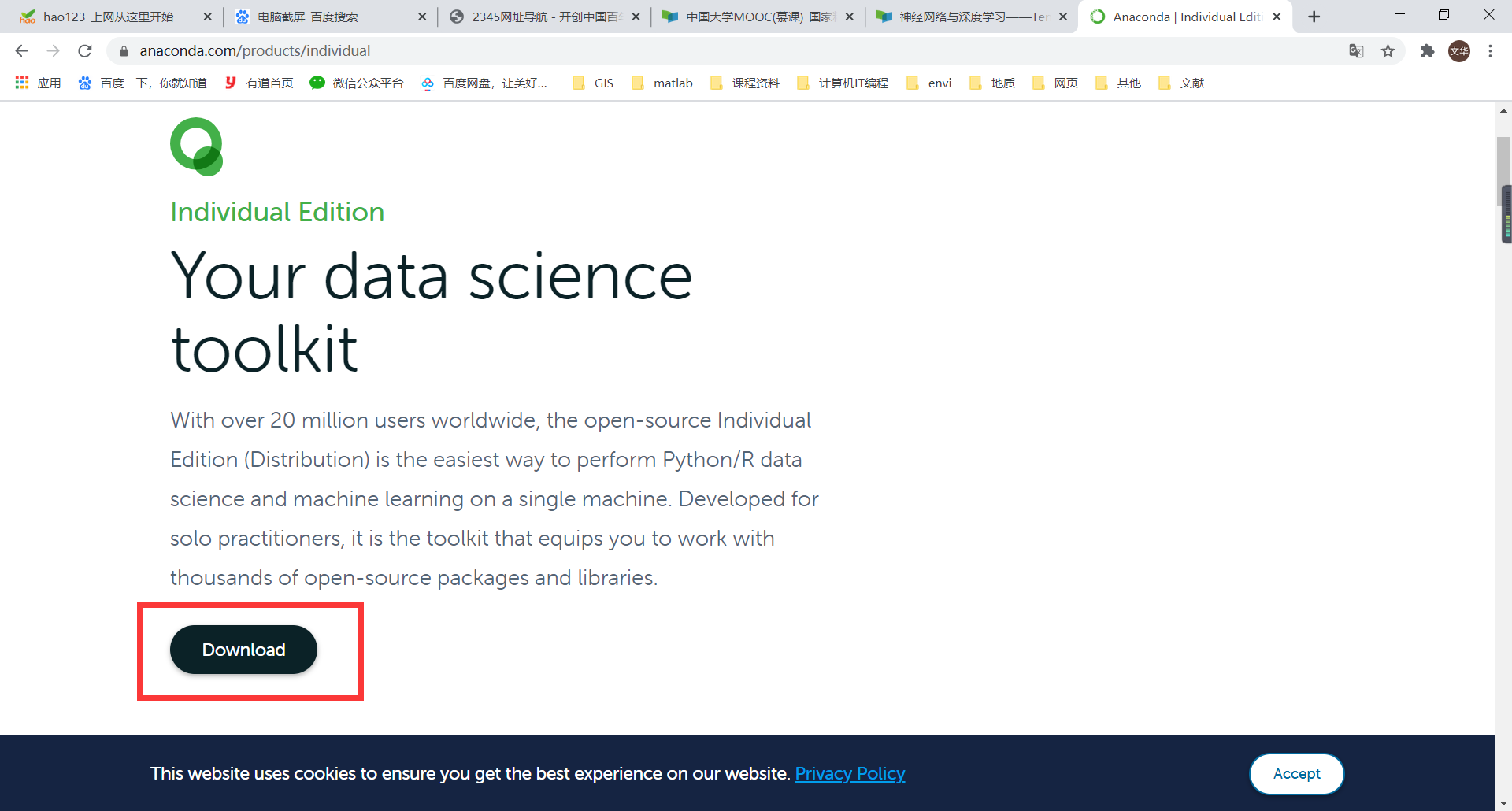Expand the 计算机IT编程 bookmark folder
Image resolution: width=1512 pixels, height=811 pixels.
tap(843, 83)
